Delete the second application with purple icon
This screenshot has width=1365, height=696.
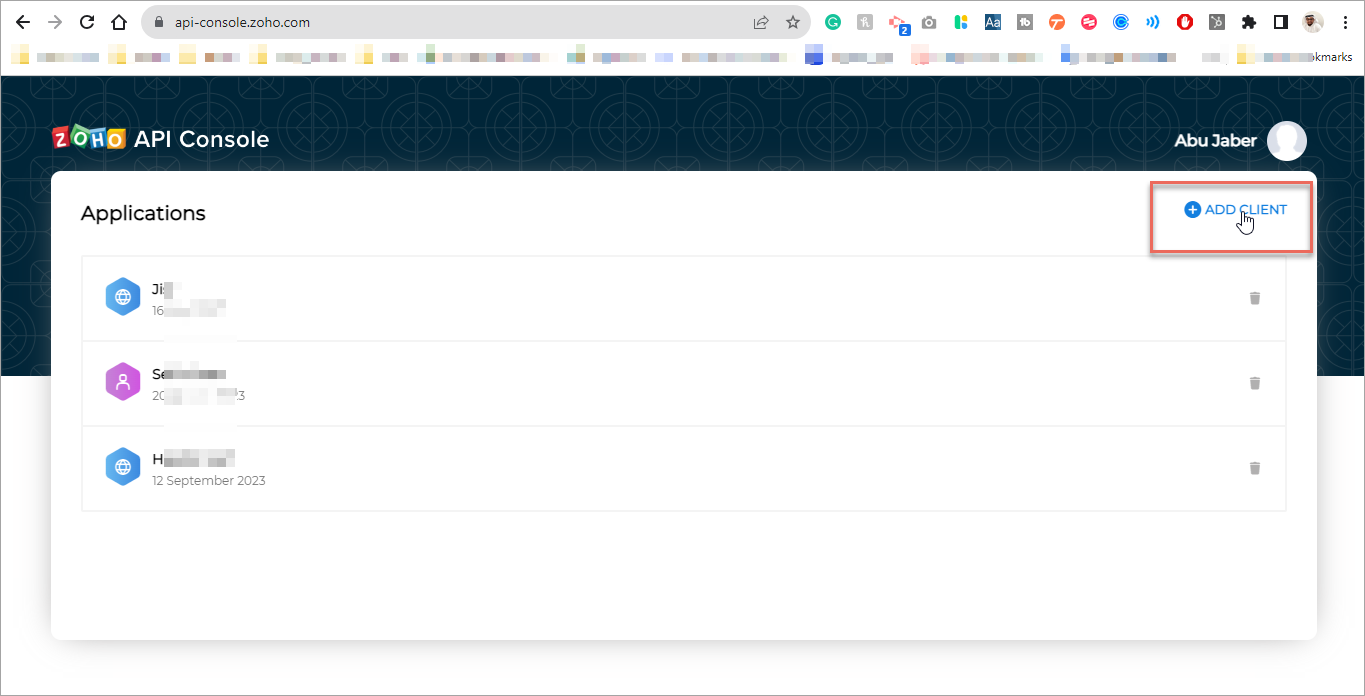point(1254,383)
